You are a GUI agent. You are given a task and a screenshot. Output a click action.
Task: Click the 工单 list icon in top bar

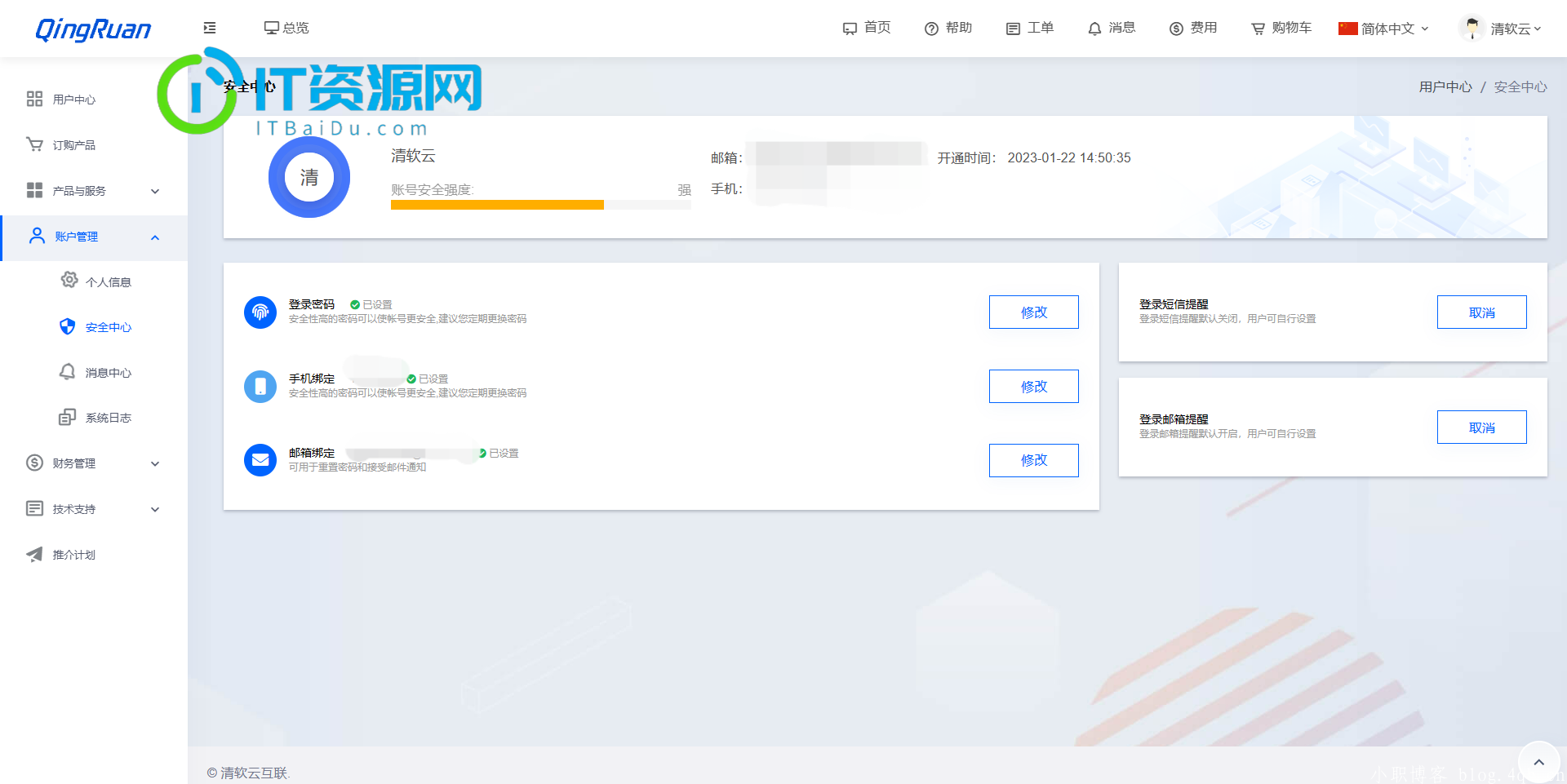pos(1013,29)
